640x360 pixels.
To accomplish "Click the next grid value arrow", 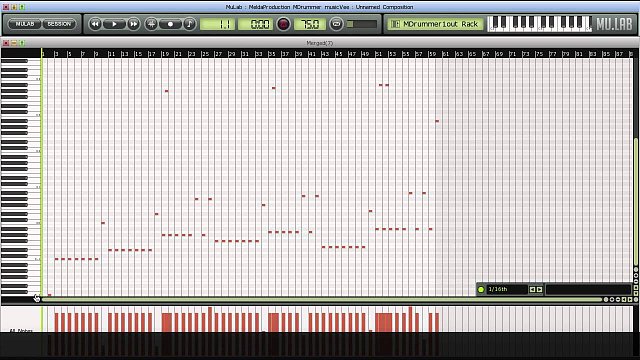I will [x=540, y=289].
